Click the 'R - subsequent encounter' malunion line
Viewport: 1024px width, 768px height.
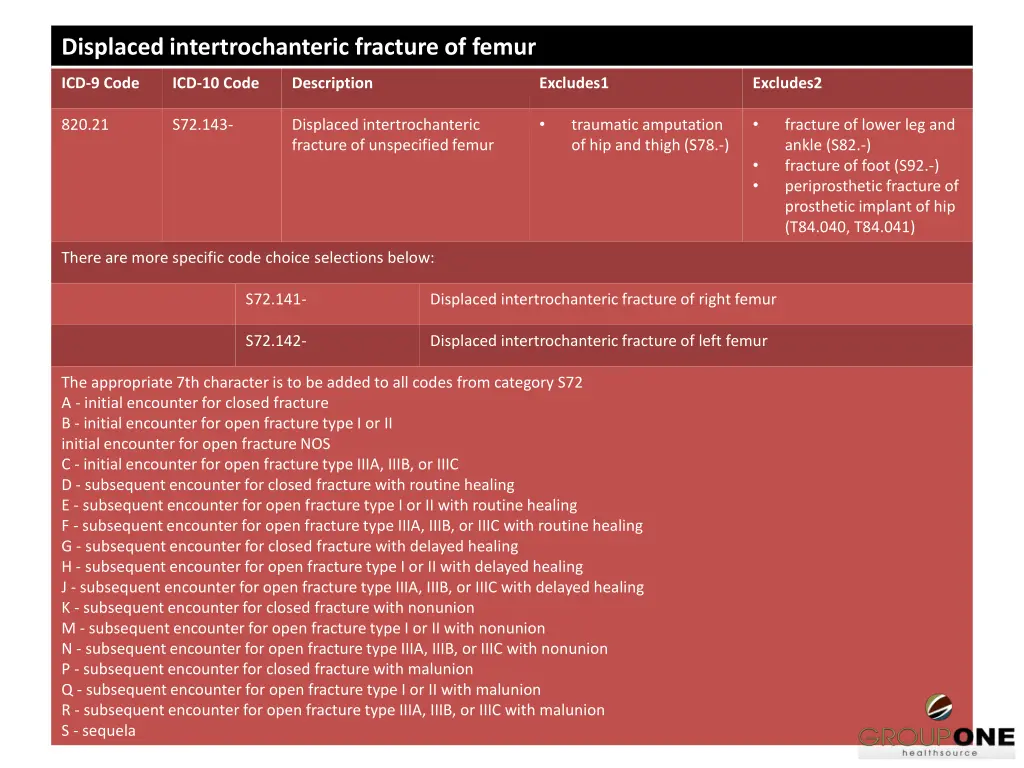333,711
